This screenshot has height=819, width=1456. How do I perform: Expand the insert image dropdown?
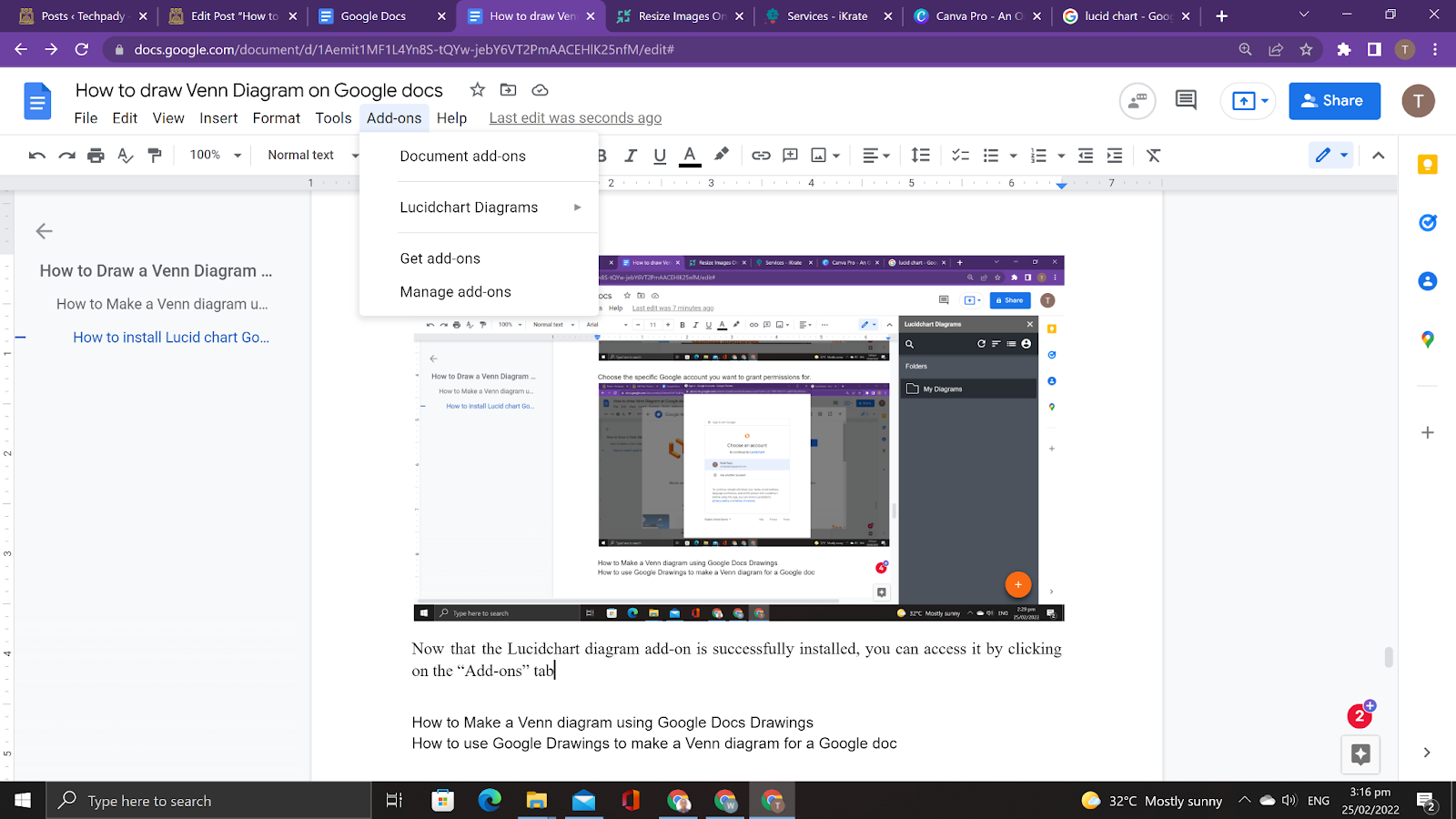pyautogui.click(x=836, y=156)
